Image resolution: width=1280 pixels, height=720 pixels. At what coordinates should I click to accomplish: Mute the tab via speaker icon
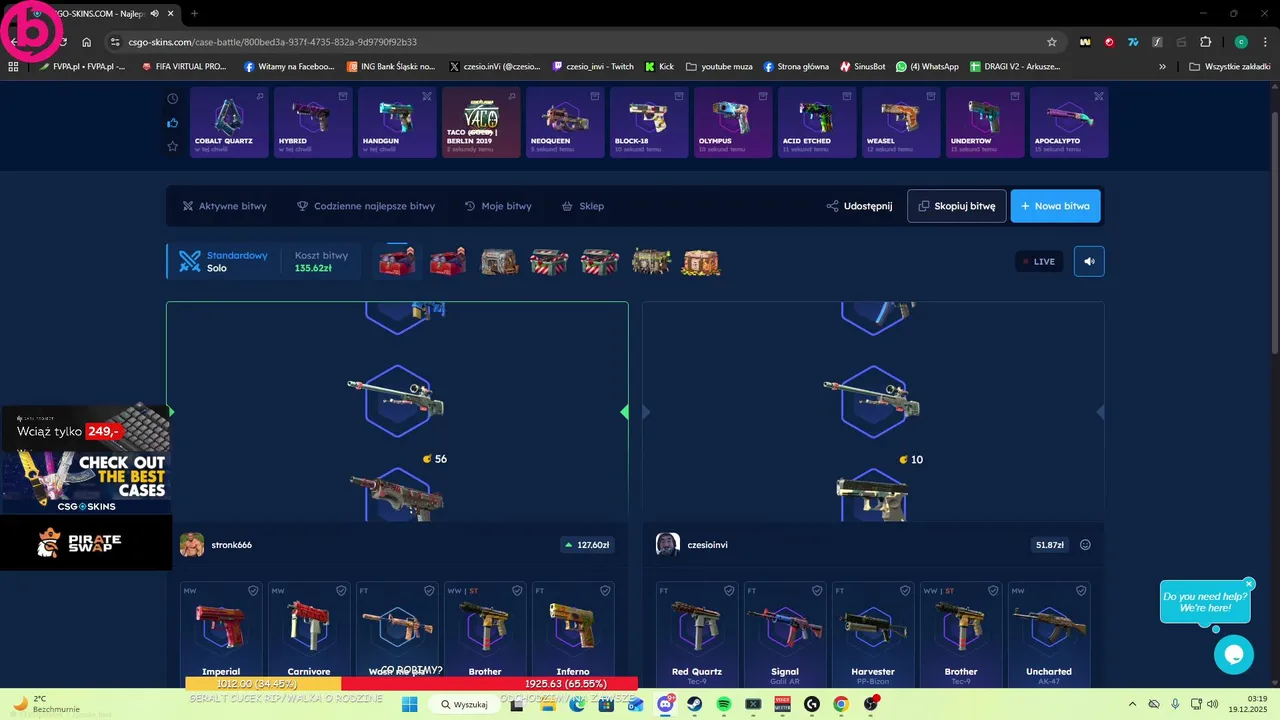pyautogui.click(x=155, y=13)
